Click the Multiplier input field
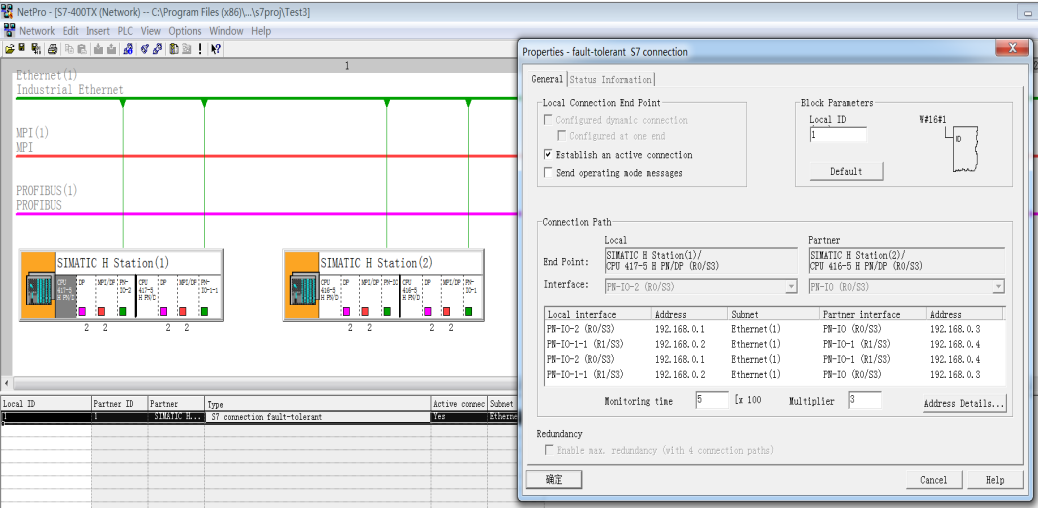This screenshot has width=1038, height=508. [x=865, y=400]
